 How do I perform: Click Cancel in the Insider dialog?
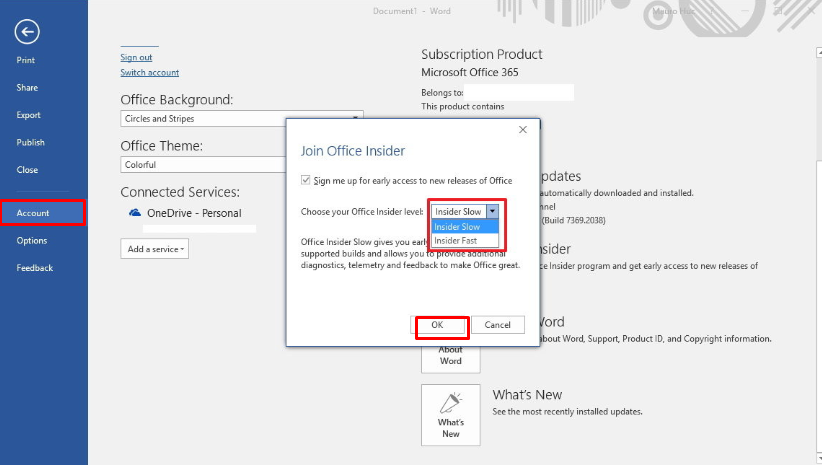click(497, 325)
